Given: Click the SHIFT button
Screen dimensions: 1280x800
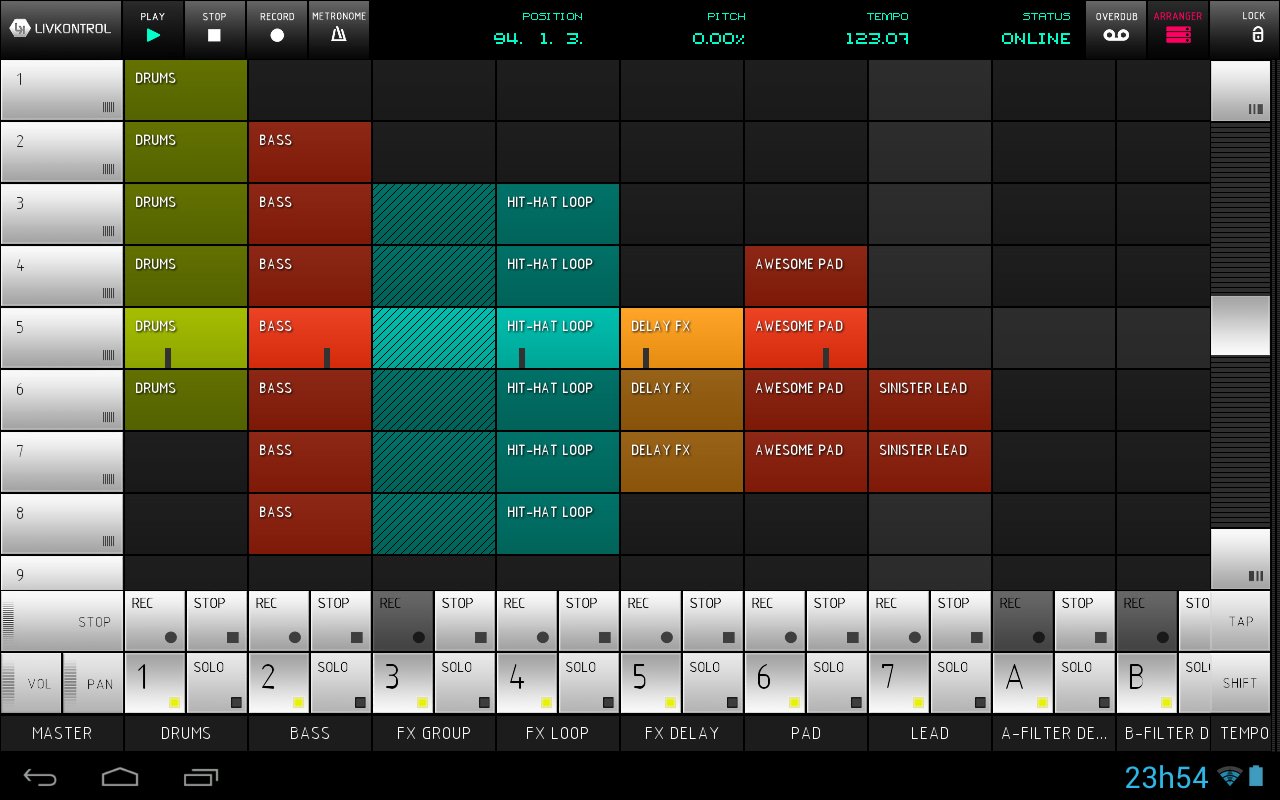Looking at the screenshot, I should [1241, 683].
